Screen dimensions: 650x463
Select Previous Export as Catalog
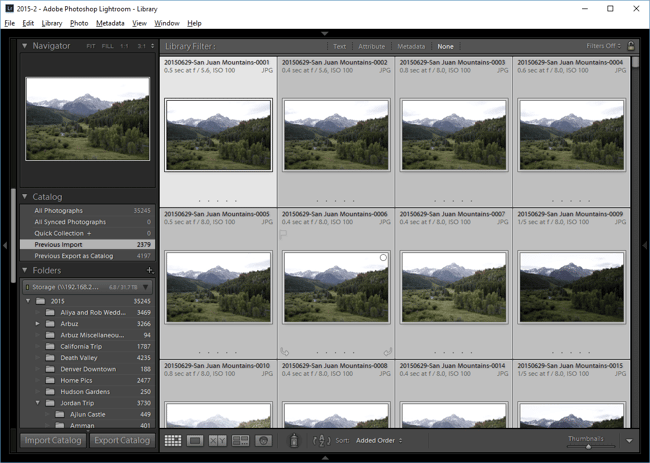(x=87, y=256)
